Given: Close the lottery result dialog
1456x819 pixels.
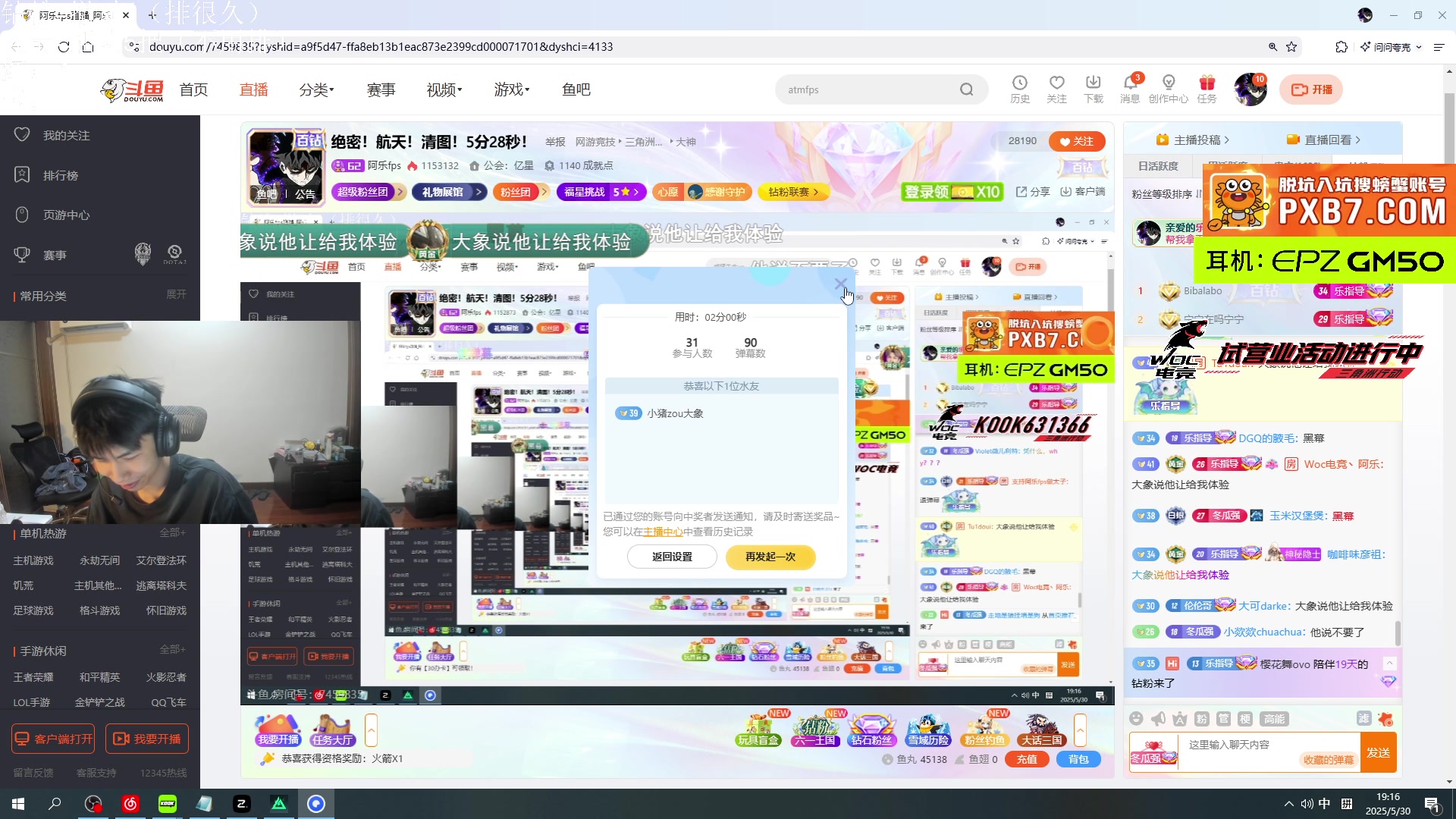Looking at the screenshot, I should coord(840,284).
